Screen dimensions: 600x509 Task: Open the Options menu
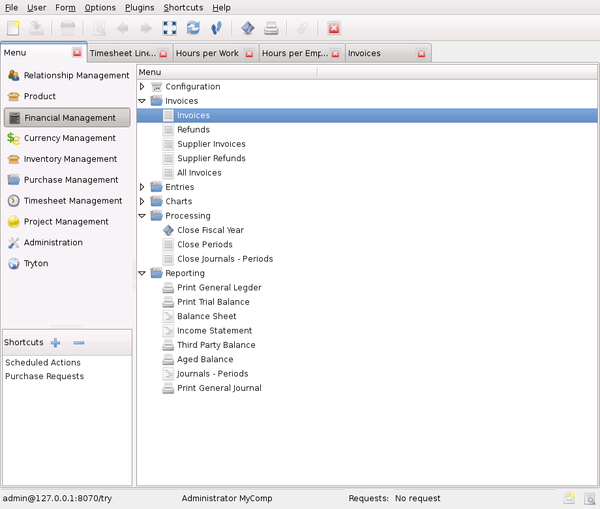[100, 8]
